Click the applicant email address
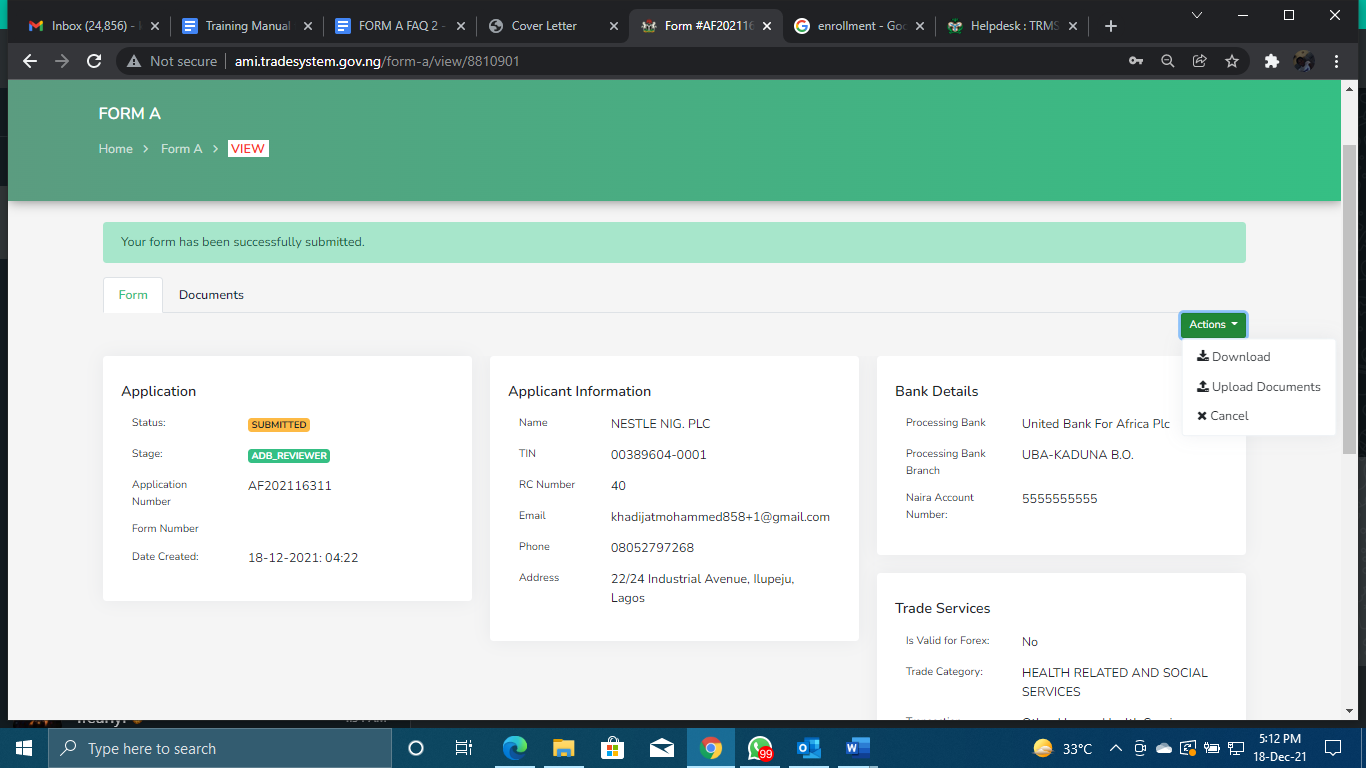The image size is (1366, 768). (x=720, y=517)
